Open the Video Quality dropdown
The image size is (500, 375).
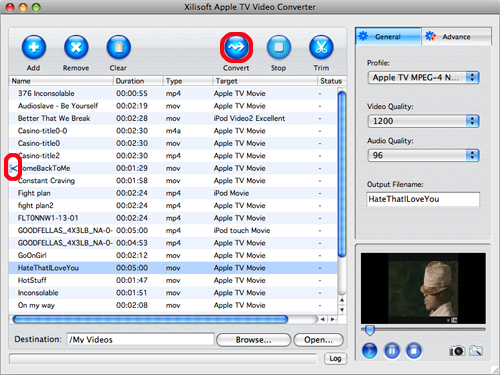[423, 121]
